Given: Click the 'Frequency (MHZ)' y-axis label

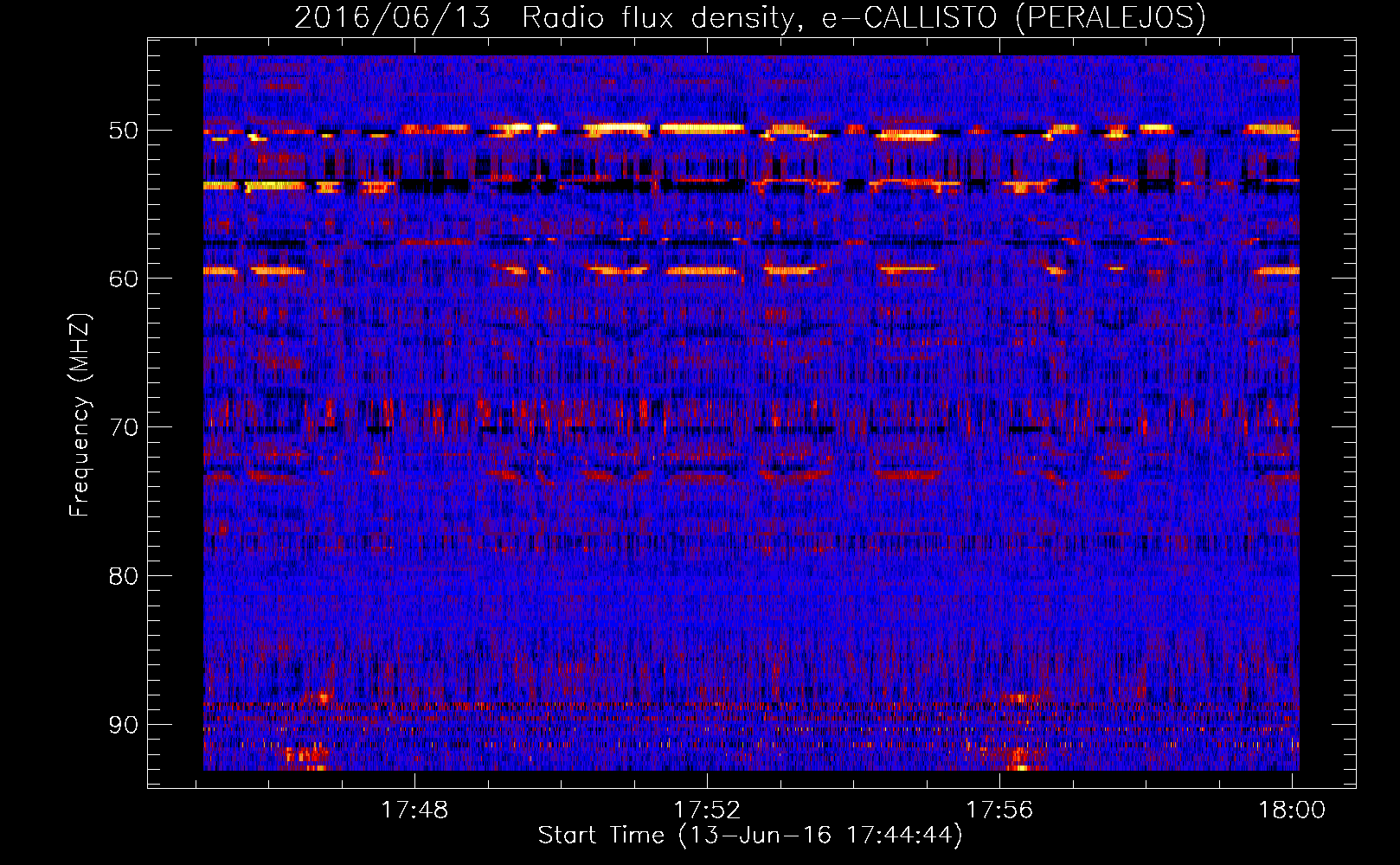Looking at the screenshot, I should 80,415.
